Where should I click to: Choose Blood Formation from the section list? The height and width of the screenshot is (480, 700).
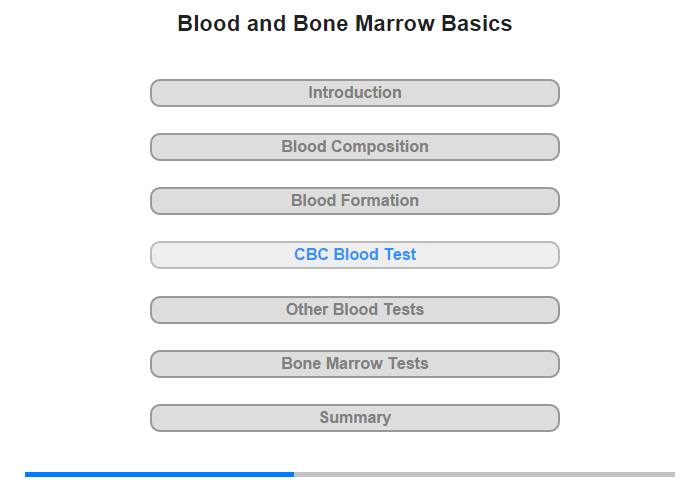coord(355,201)
